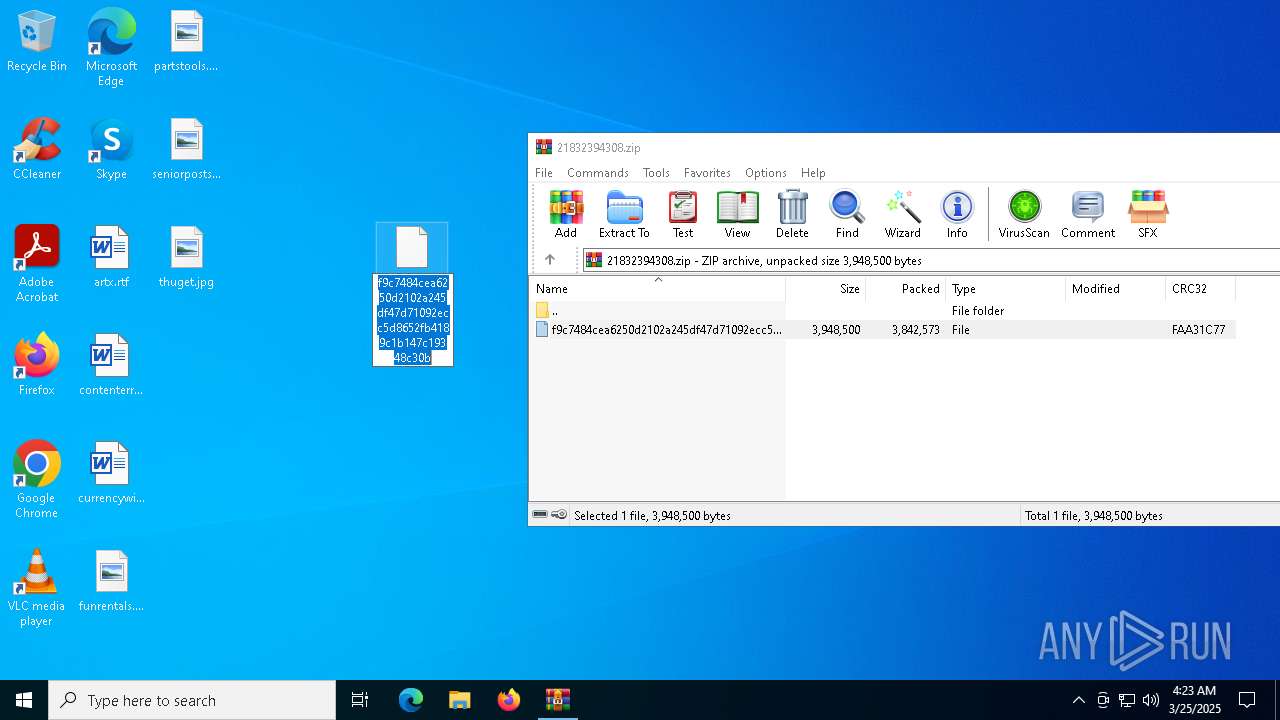This screenshot has width=1280, height=720.
Task: Click the taskbar search box
Action: click(x=192, y=700)
